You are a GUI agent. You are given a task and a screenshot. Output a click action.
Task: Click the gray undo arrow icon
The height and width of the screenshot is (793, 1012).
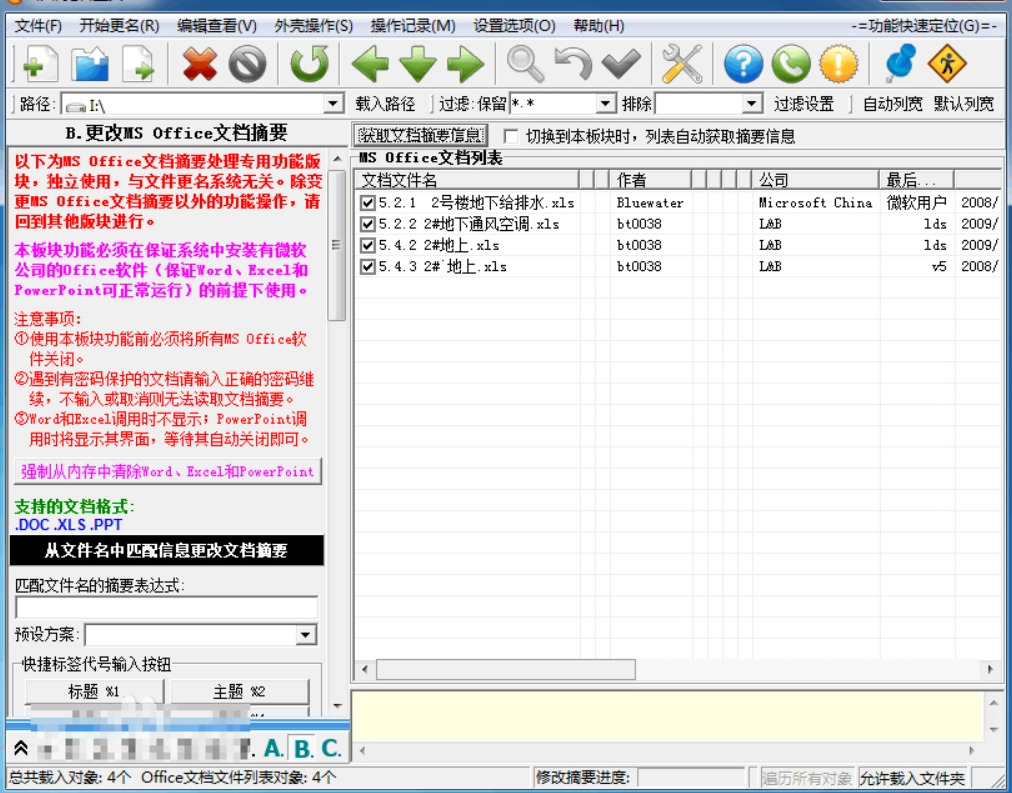coord(572,64)
